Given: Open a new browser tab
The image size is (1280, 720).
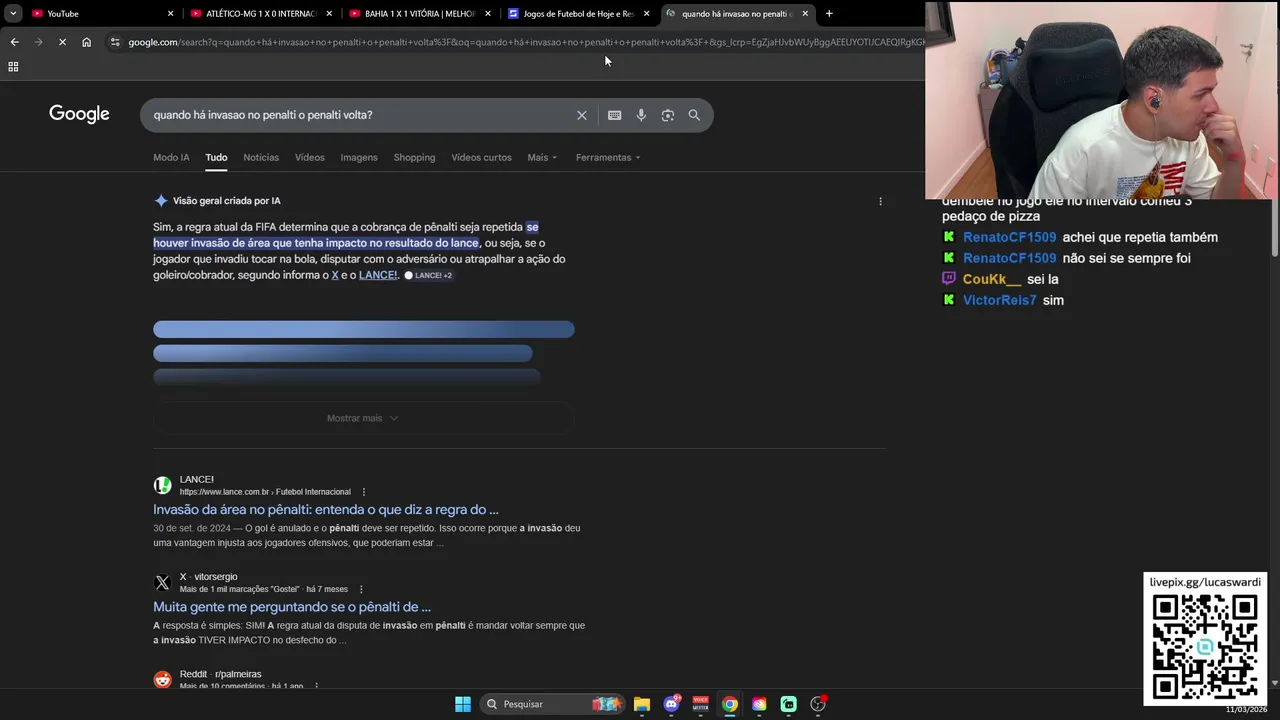Looking at the screenshot, I should 829,13.
